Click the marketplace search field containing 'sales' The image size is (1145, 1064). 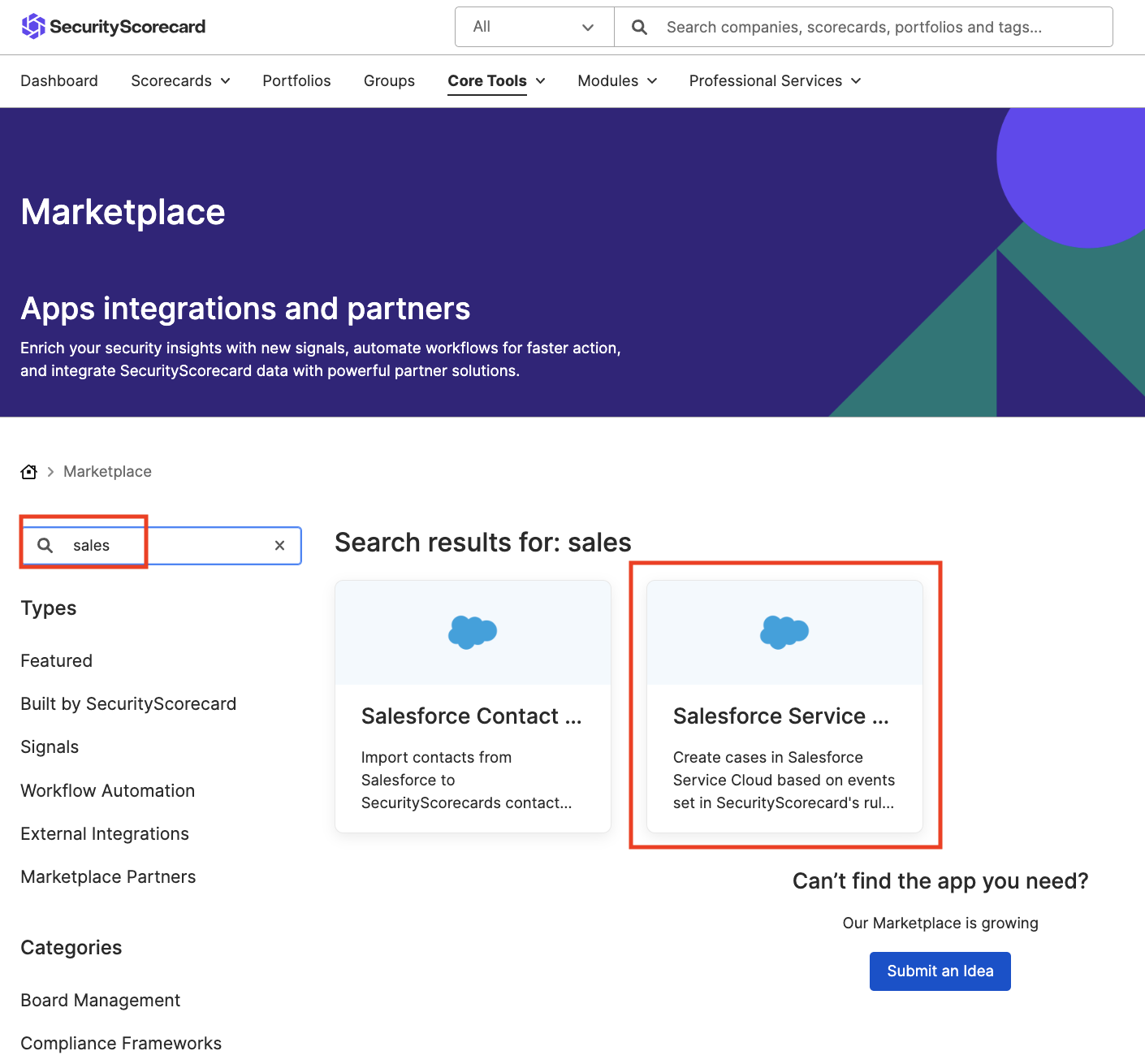point(162,546)
